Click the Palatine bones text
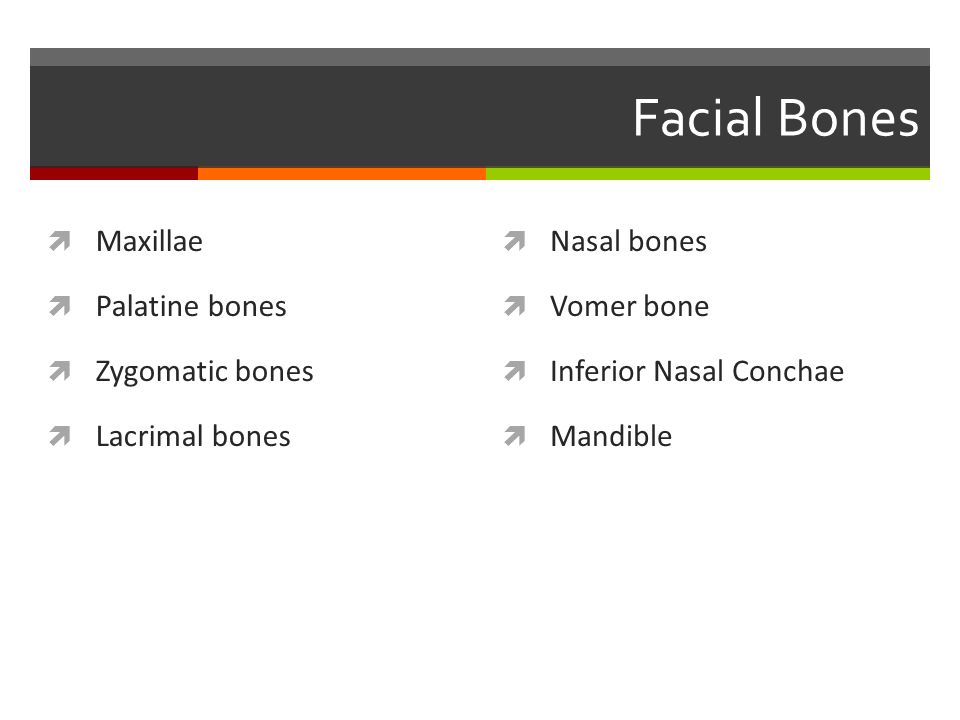 191,306
